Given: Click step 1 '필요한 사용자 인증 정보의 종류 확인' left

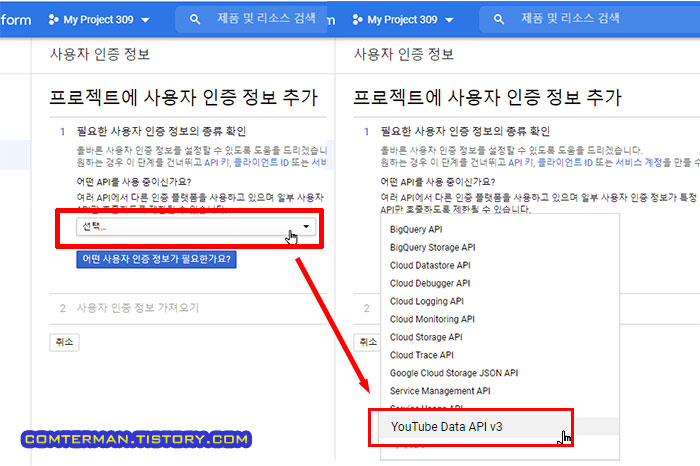Looking at the screenshot, I should click(161, 131).
